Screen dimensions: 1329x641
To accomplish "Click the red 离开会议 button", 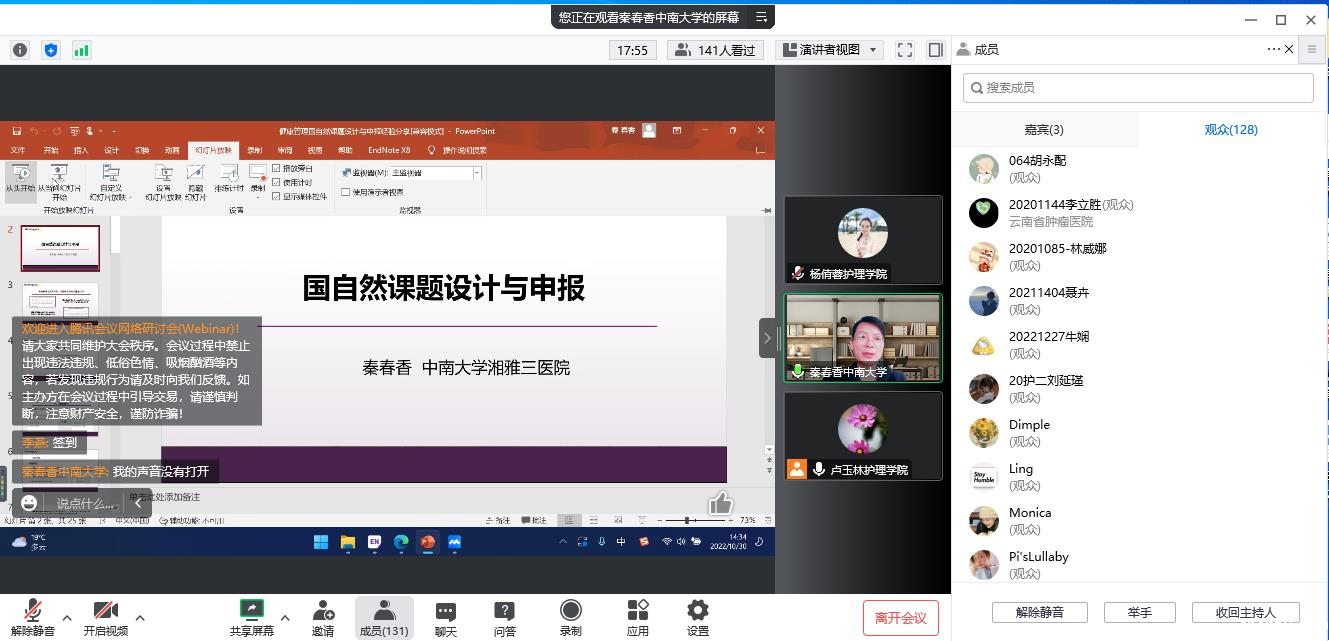I will (900, 618).
